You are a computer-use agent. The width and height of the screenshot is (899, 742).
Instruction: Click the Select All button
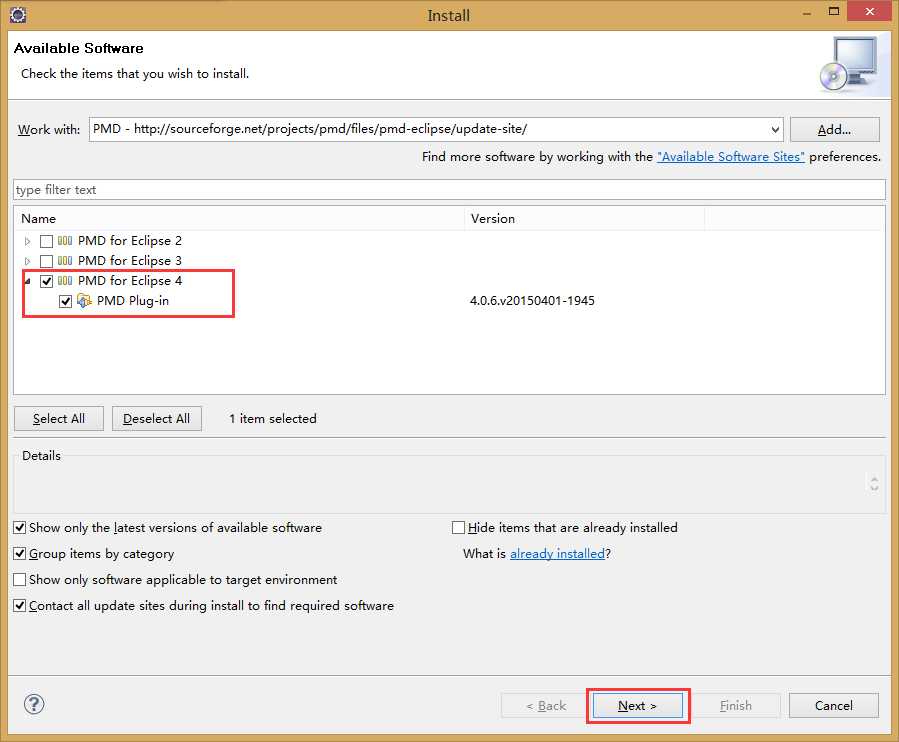58,419
